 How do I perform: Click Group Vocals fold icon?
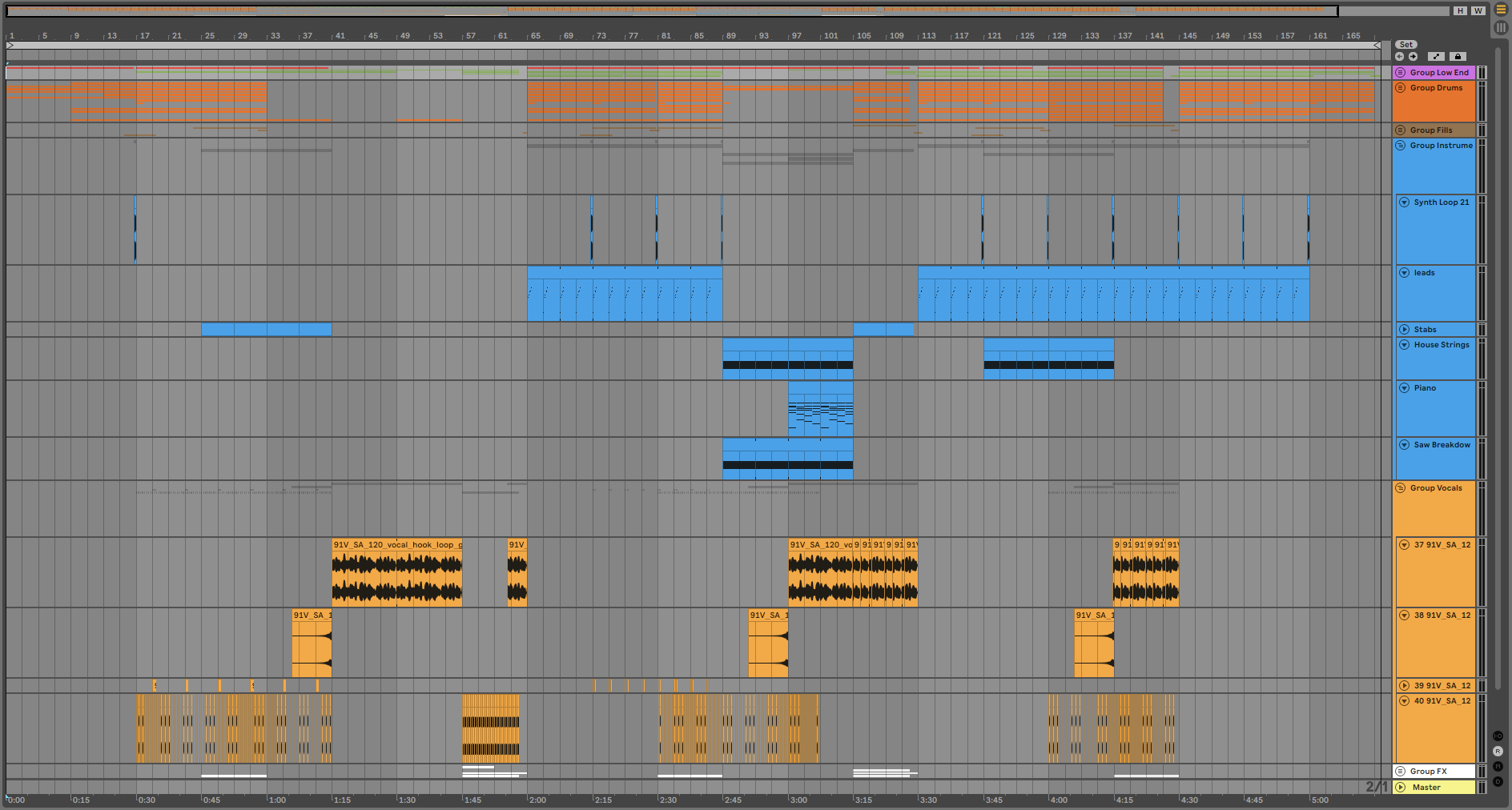tap(1401, 488)
